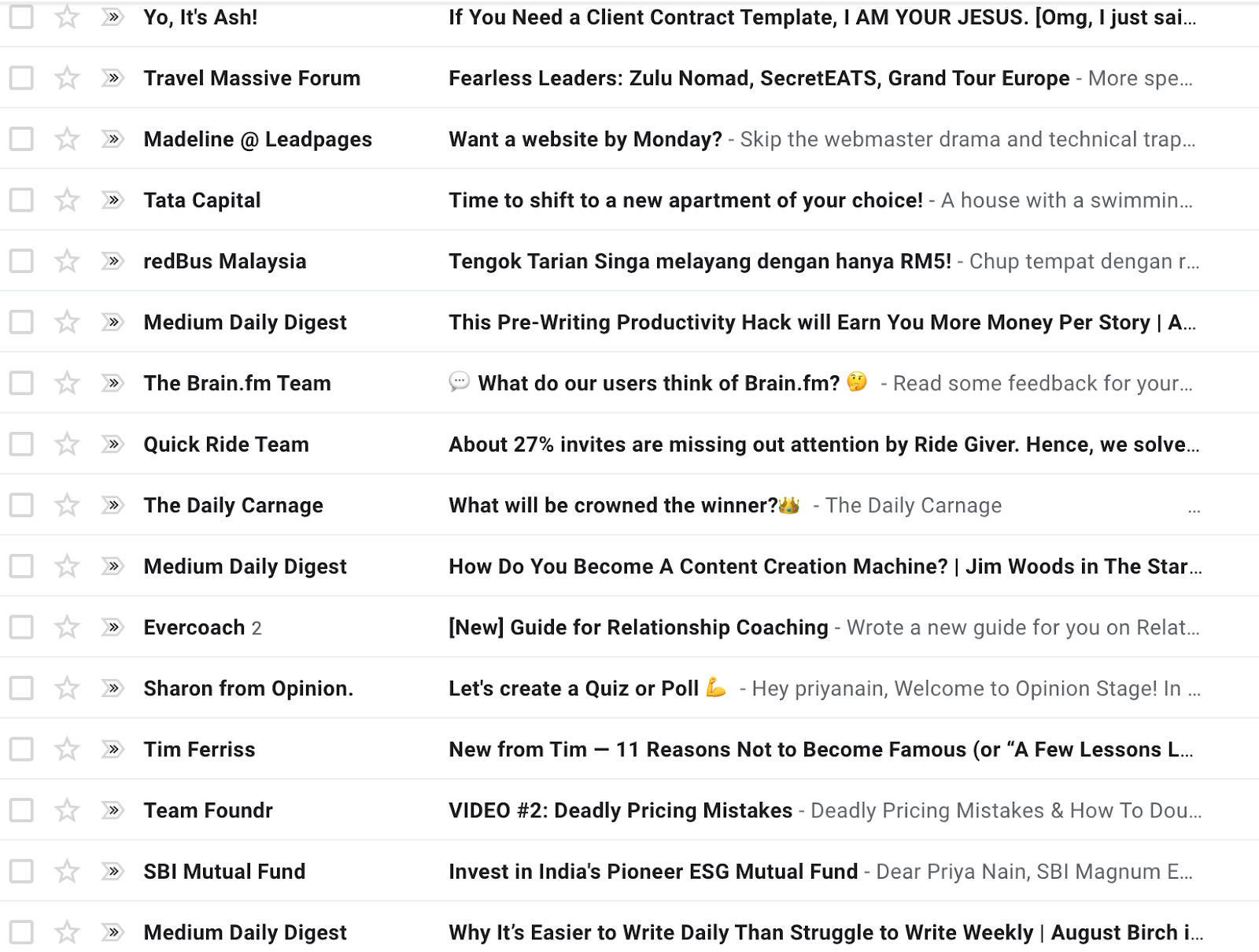Star the Medium Digest 'Write Daily' email
The width and height of the screenshot is (1259, 952).
point(67,932)
